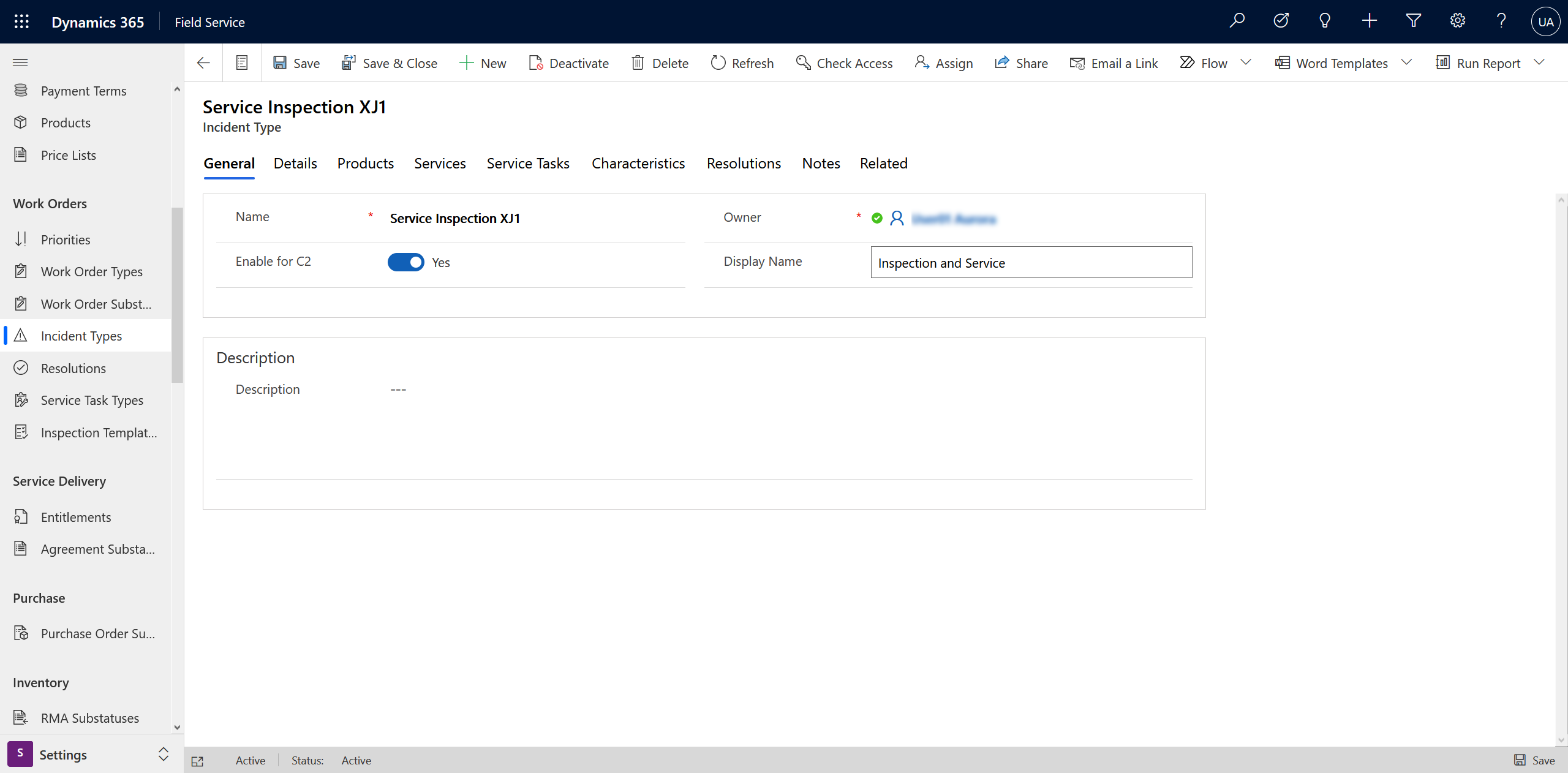The height and width of the screenshot is (773, 1568).
Task: Click the Assign button
Action: click(x=943, y=62)
